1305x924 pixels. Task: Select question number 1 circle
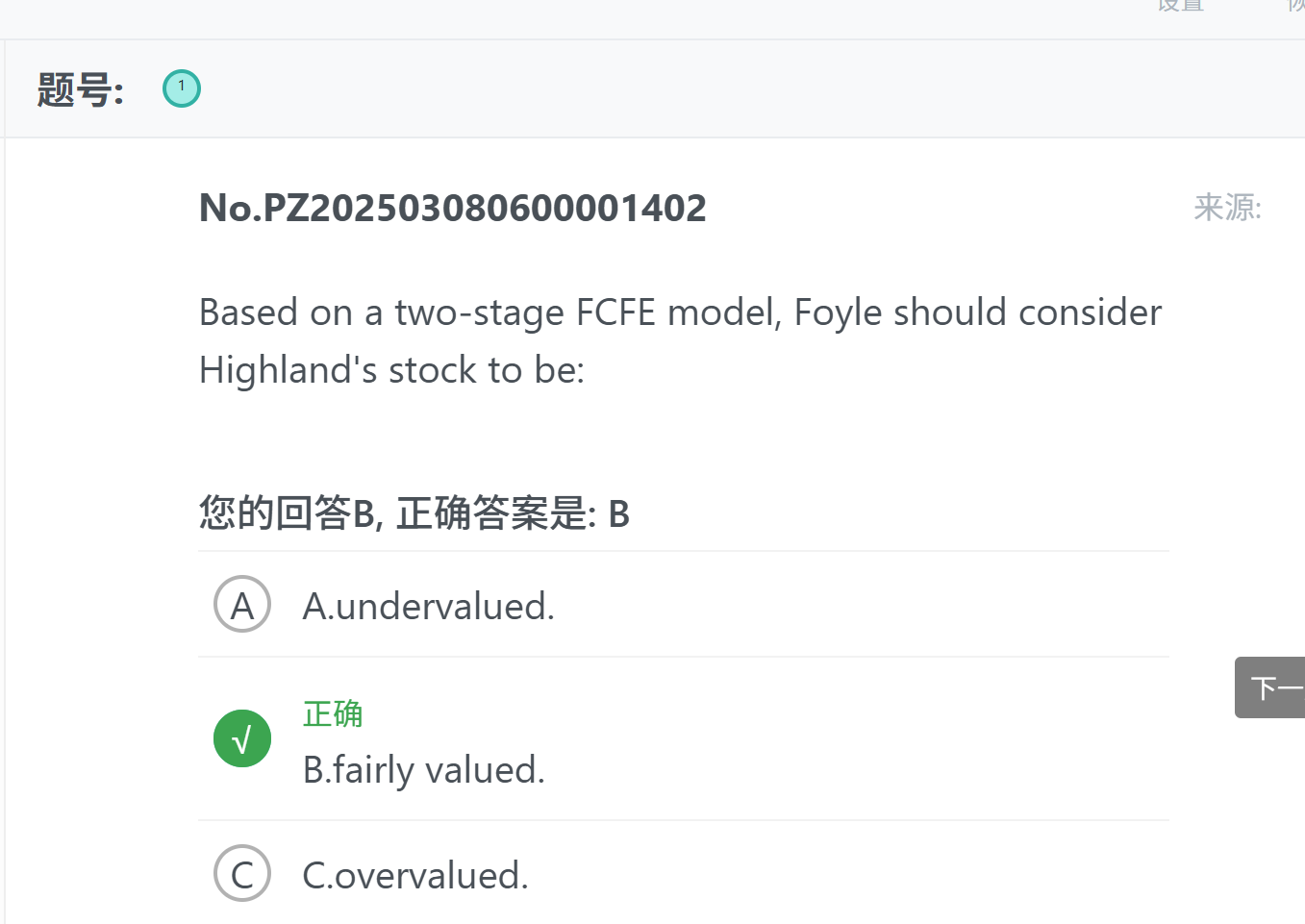[x=182, y=88]
